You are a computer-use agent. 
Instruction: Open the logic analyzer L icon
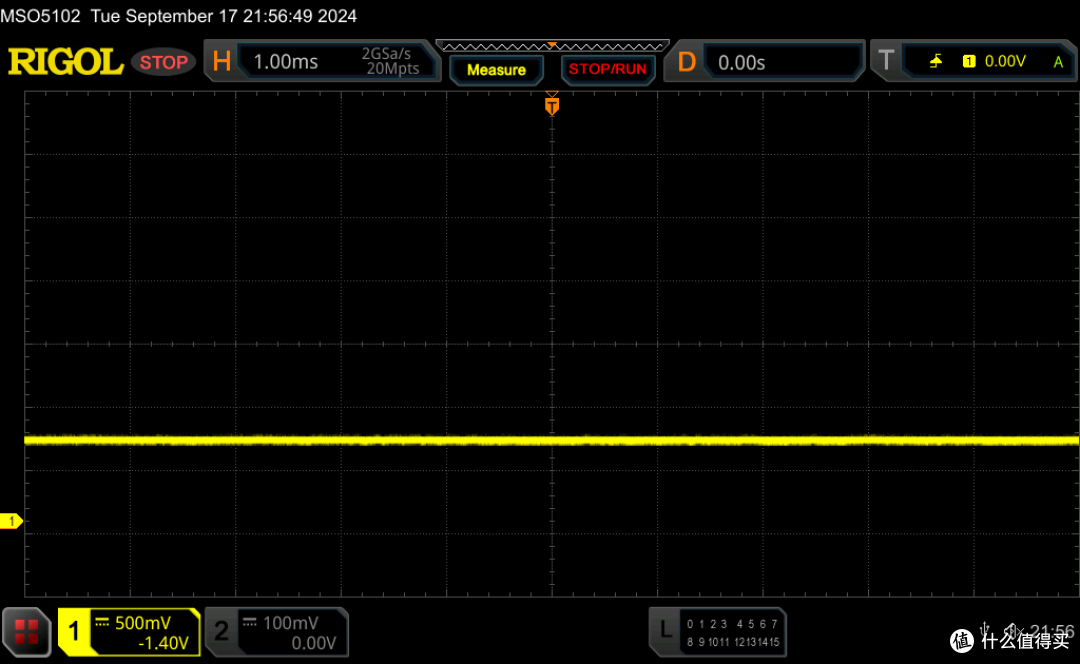pyautogui.click(x=665, y=630)
